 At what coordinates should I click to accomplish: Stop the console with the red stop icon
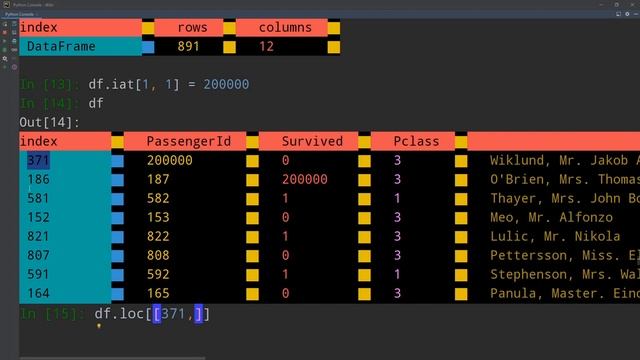(4, 33)
